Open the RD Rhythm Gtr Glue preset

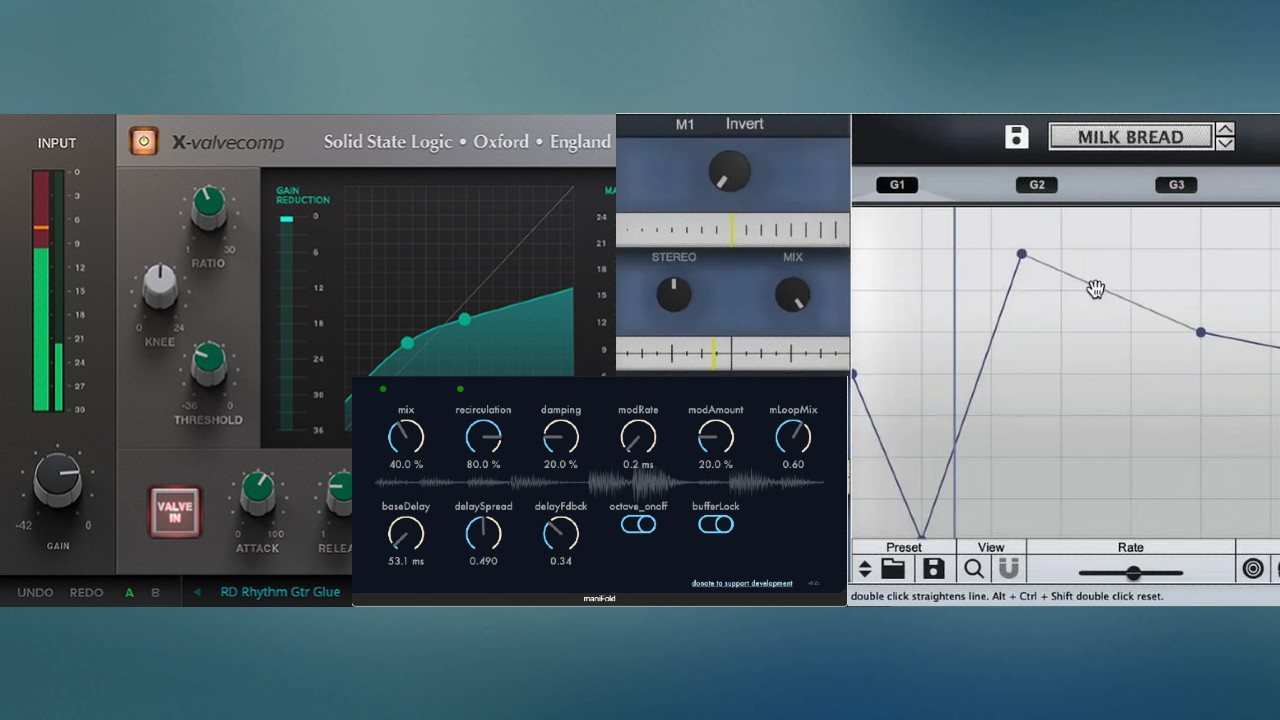click(x=280, y=592)
